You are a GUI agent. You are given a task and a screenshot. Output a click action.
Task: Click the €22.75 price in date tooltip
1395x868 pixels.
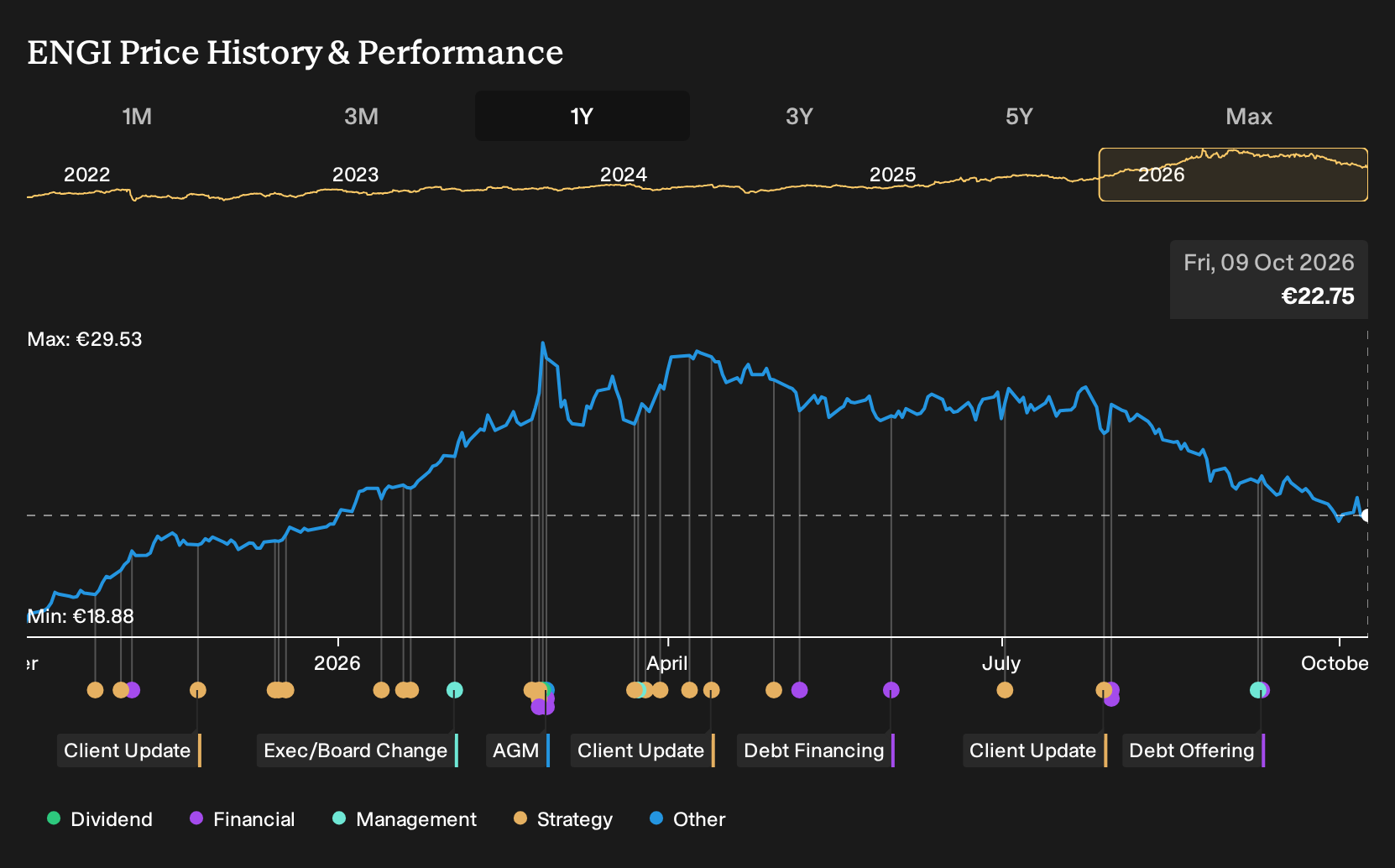click(x=1318, y=296)
